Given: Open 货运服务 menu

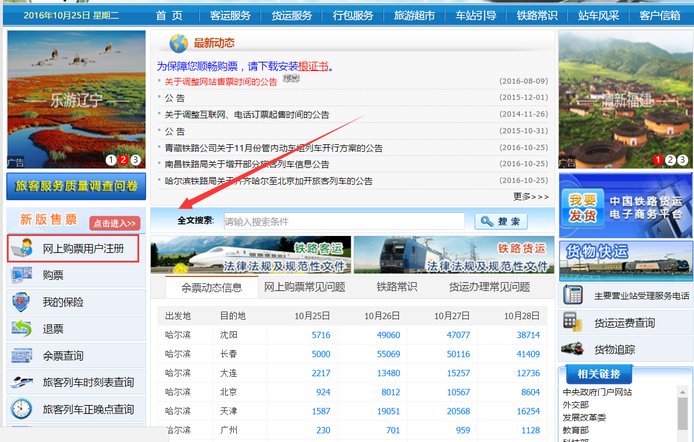Looking at the screenshot, I should click(x=292, y=15).
